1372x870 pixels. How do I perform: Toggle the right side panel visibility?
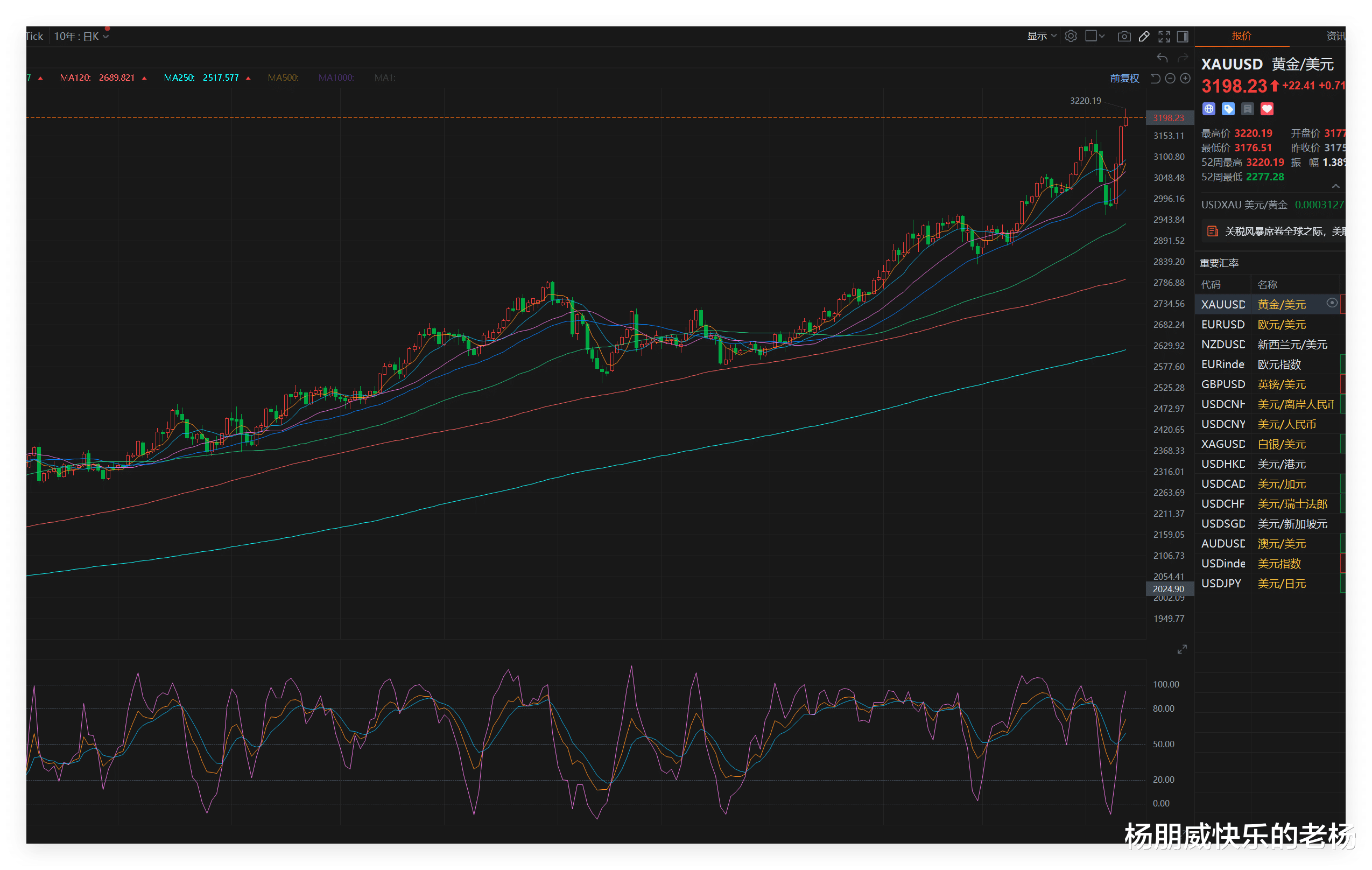1183,37
